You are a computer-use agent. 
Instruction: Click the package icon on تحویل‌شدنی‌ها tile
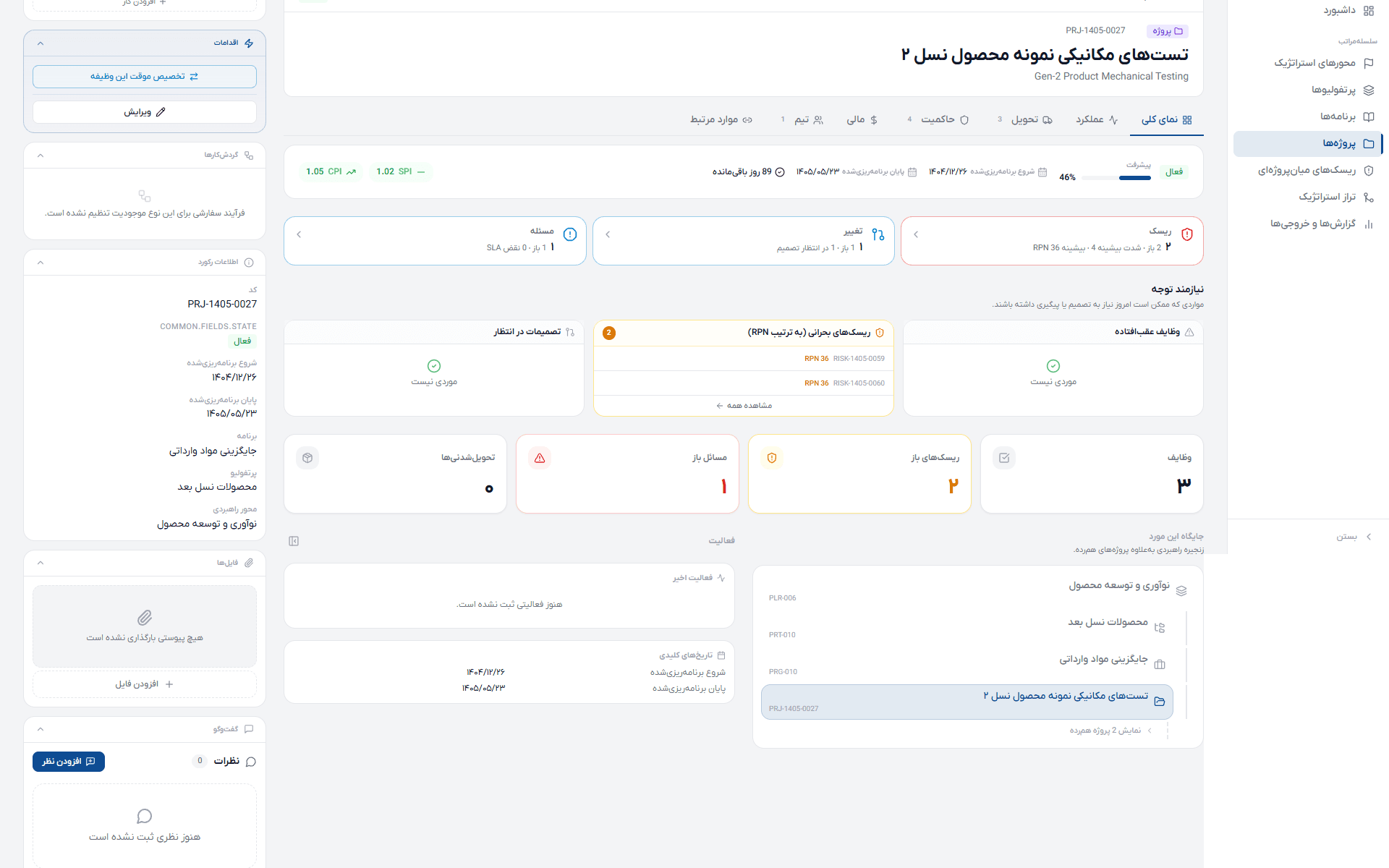click(307, 458)
